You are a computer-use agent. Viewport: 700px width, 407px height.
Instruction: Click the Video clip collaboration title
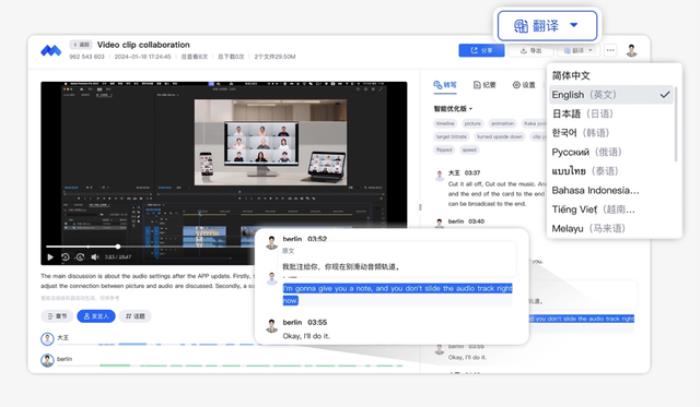143,45
